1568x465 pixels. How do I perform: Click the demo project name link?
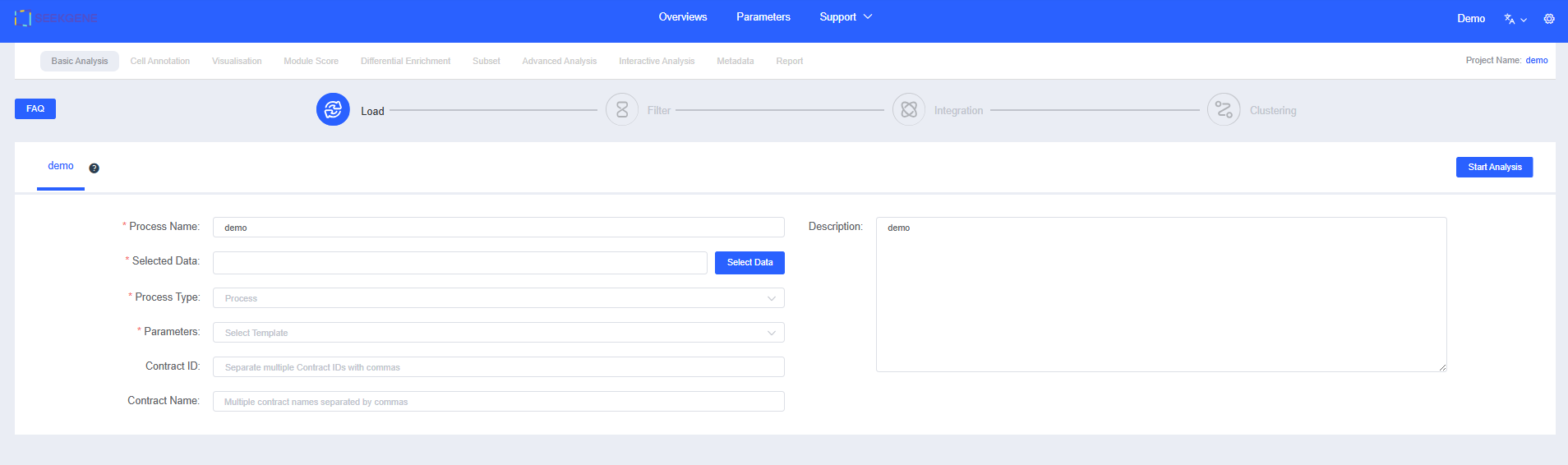1536,61
